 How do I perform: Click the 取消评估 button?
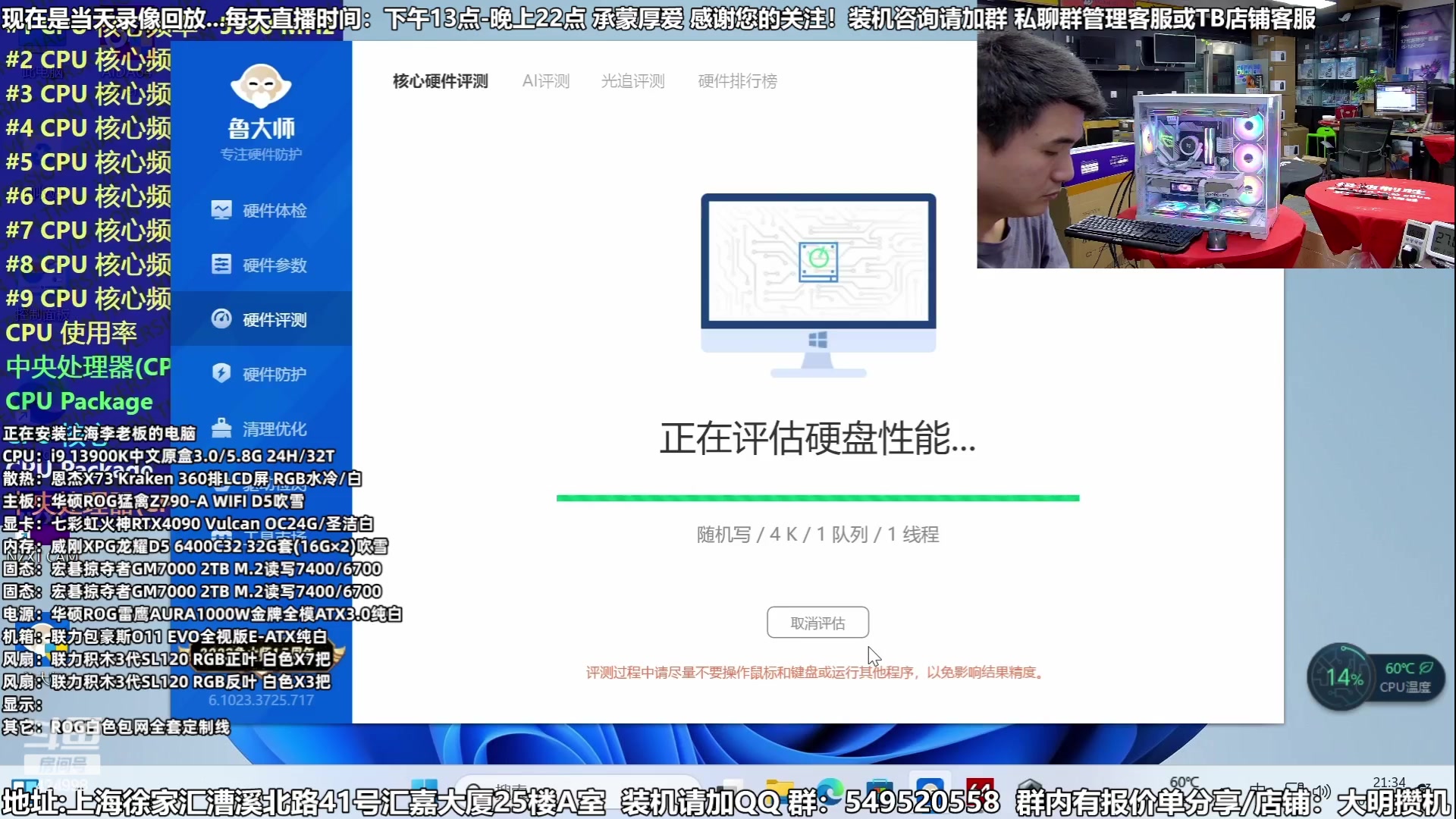tap(817, 623)
